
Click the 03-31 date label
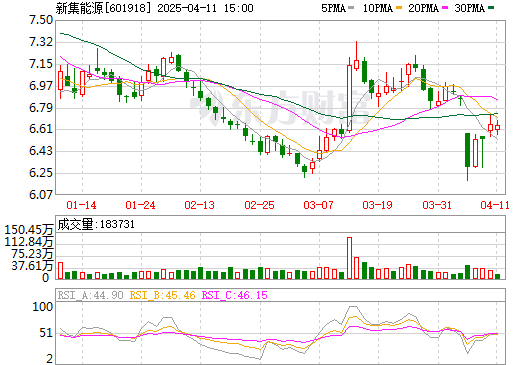[x=437, y=205]
